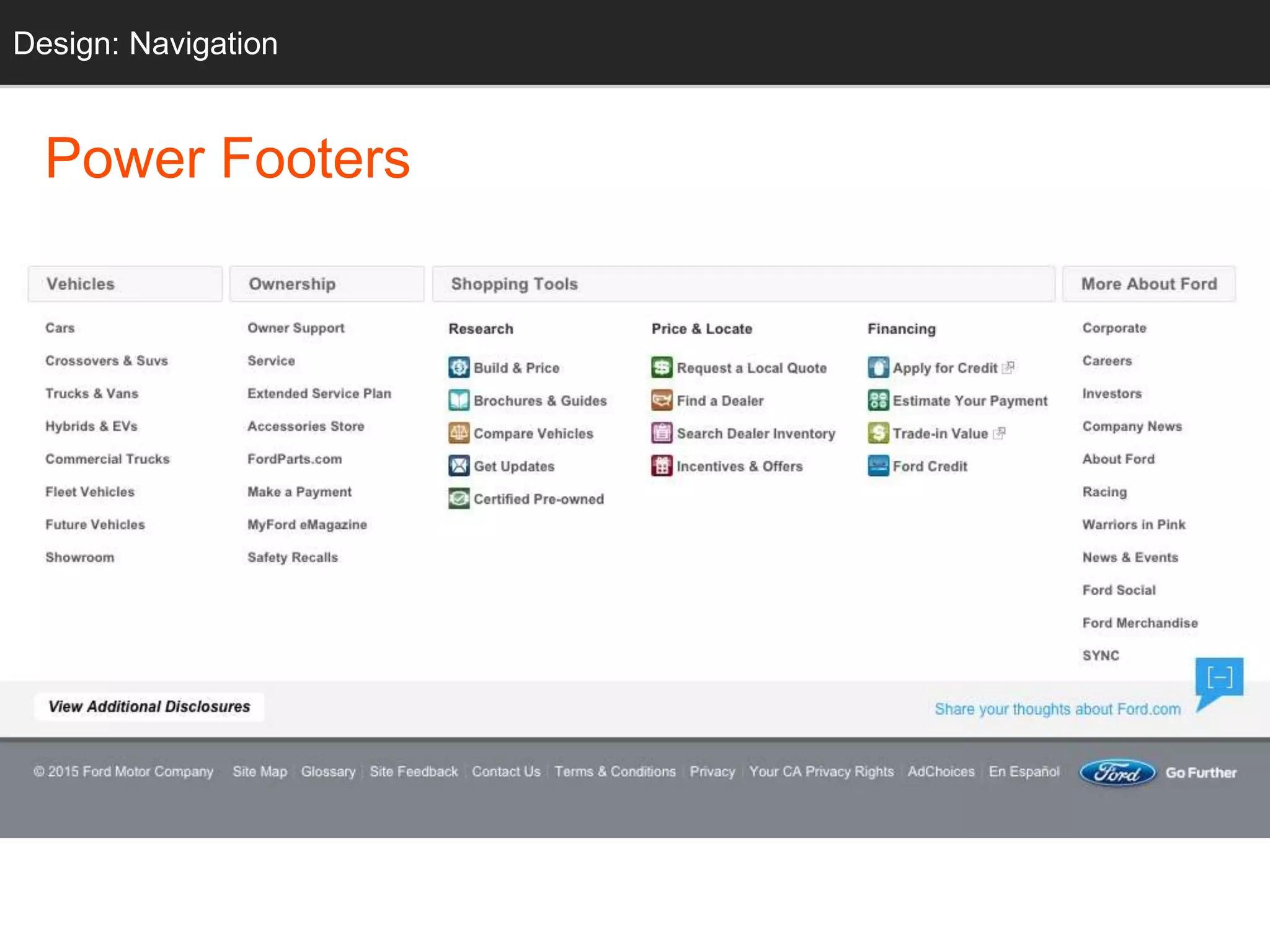This screenshot has width=1270, height=952.
Task: Open the Privacy link
Action: point(713,772)
